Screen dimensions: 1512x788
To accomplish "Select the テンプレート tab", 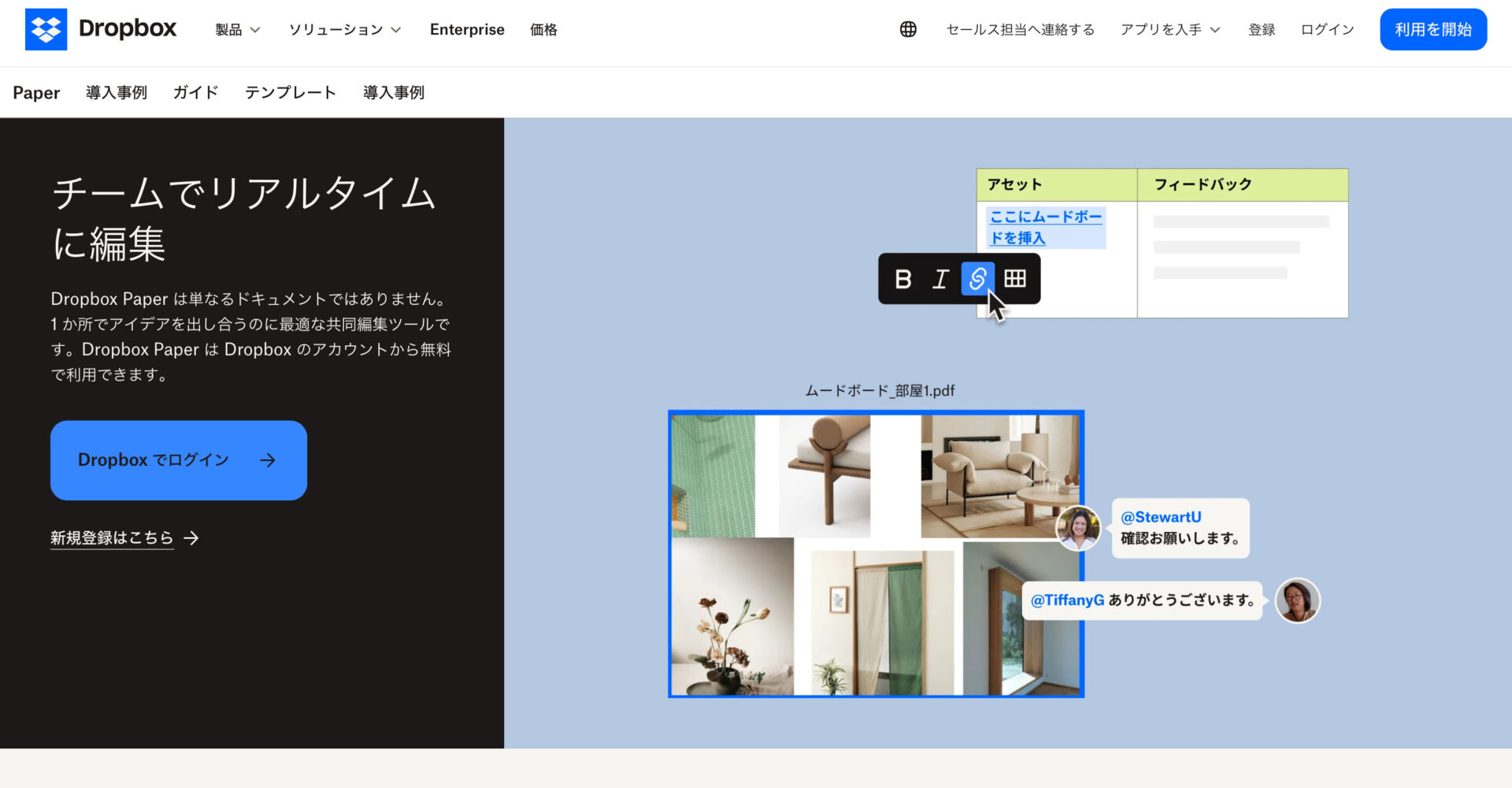I will (x=291, y=92).
